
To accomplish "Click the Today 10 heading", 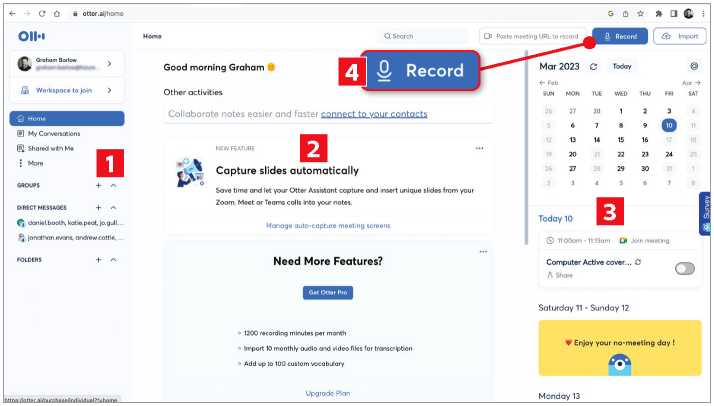I will coord(556,218).
